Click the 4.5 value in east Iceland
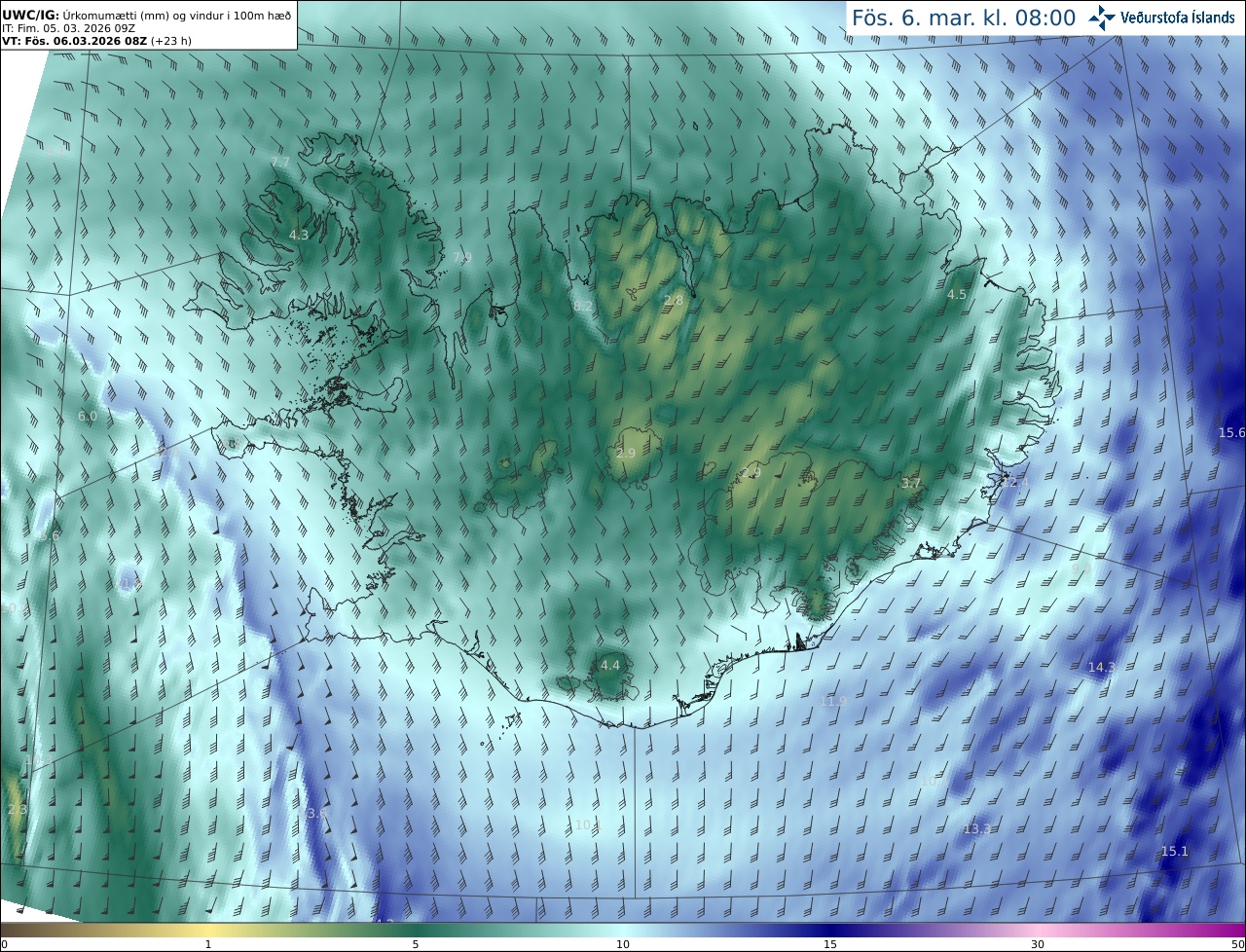The image size is (1246, 952). pos(957,294)
